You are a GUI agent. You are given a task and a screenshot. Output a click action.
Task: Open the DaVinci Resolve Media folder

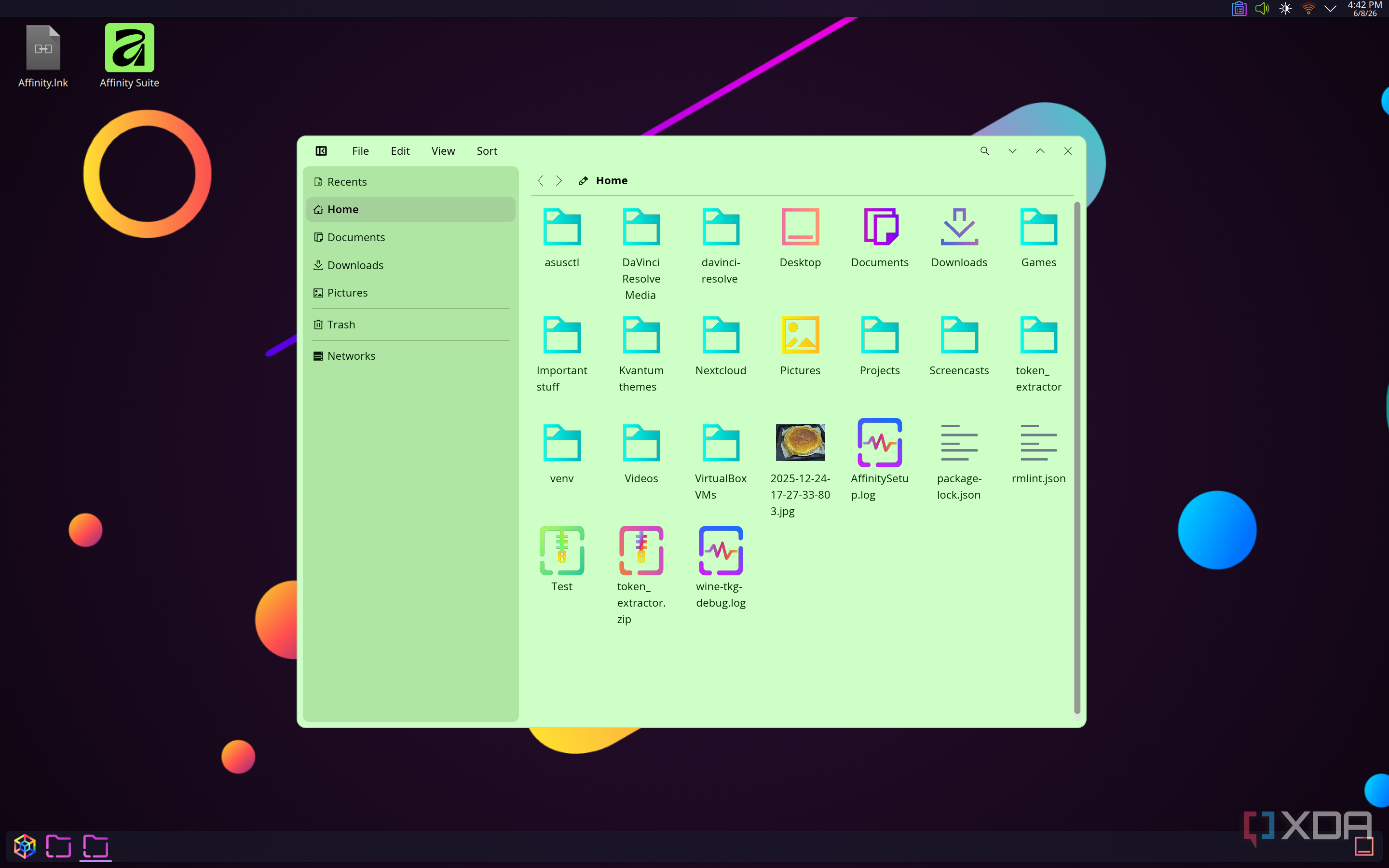tap(641, 253)
